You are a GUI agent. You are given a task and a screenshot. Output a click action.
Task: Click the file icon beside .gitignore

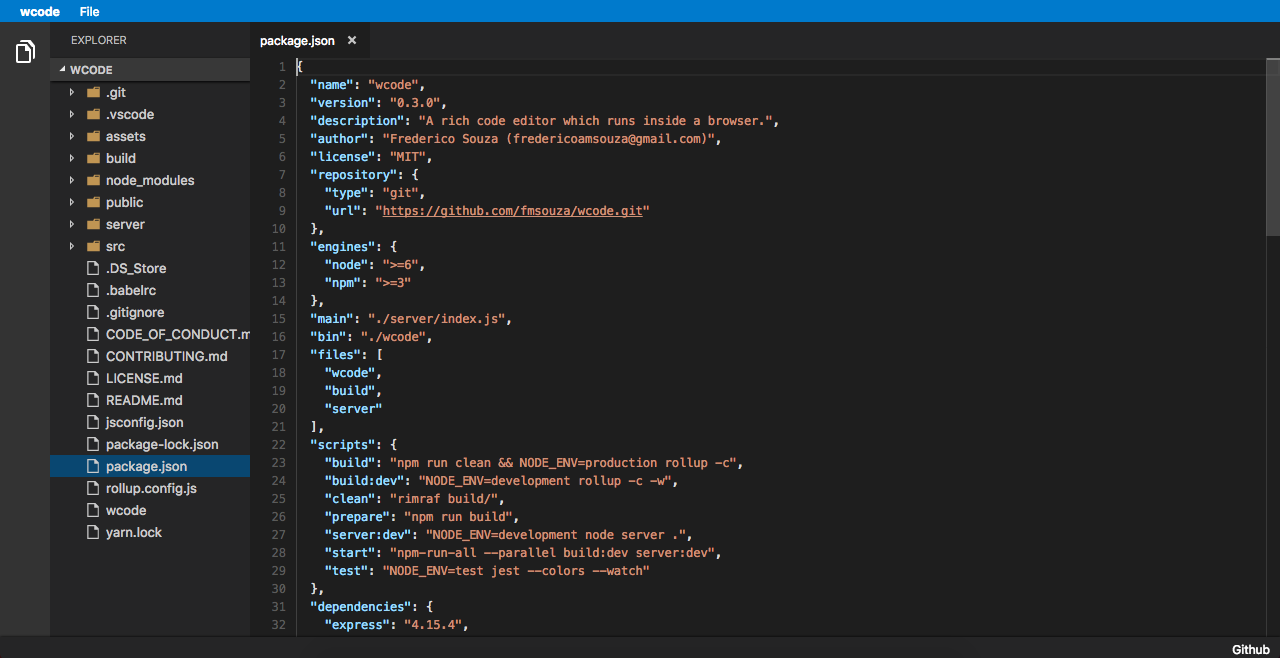tap(94, 312)
